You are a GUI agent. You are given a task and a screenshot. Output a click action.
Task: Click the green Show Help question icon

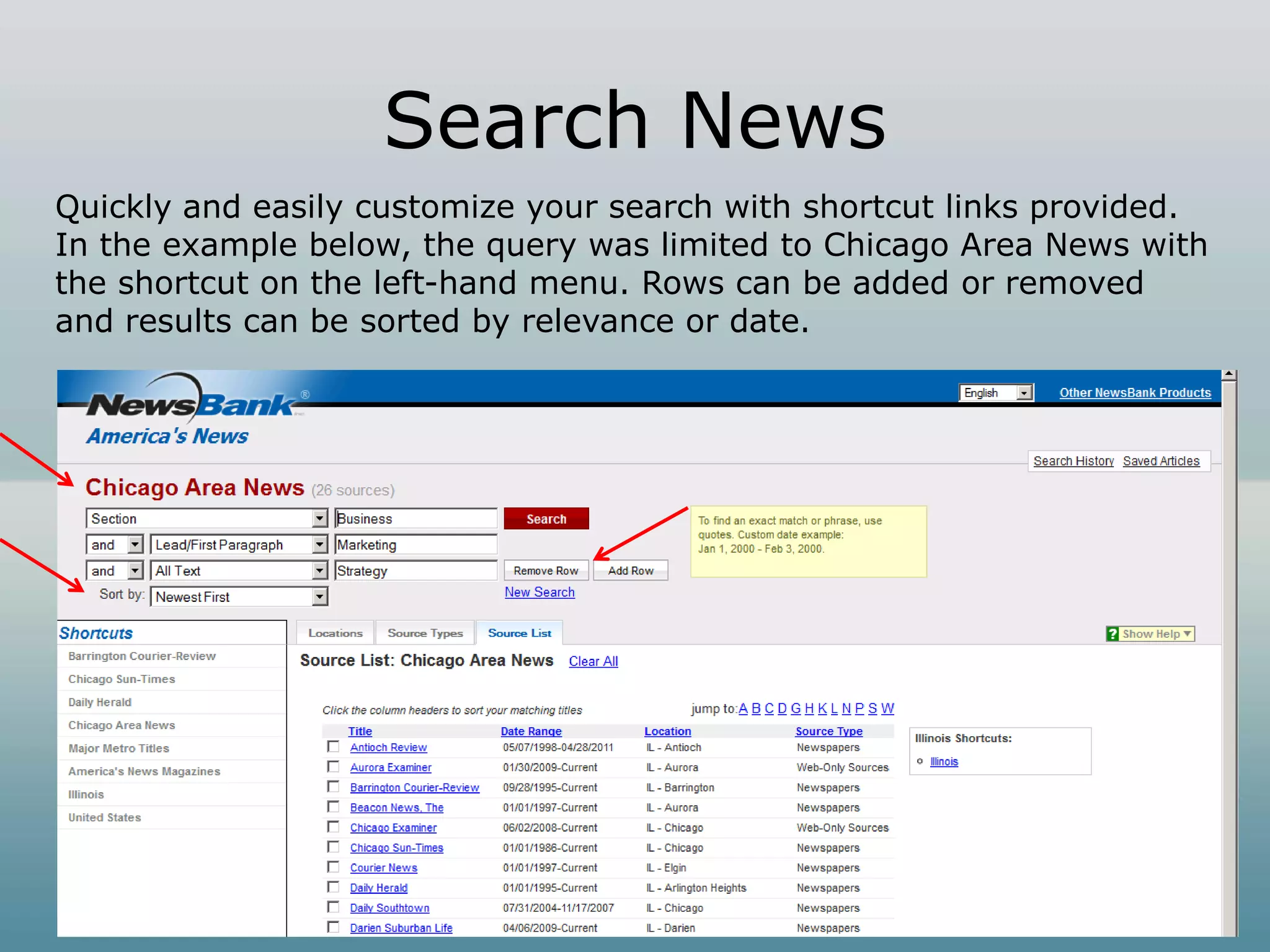point(1112,633)
